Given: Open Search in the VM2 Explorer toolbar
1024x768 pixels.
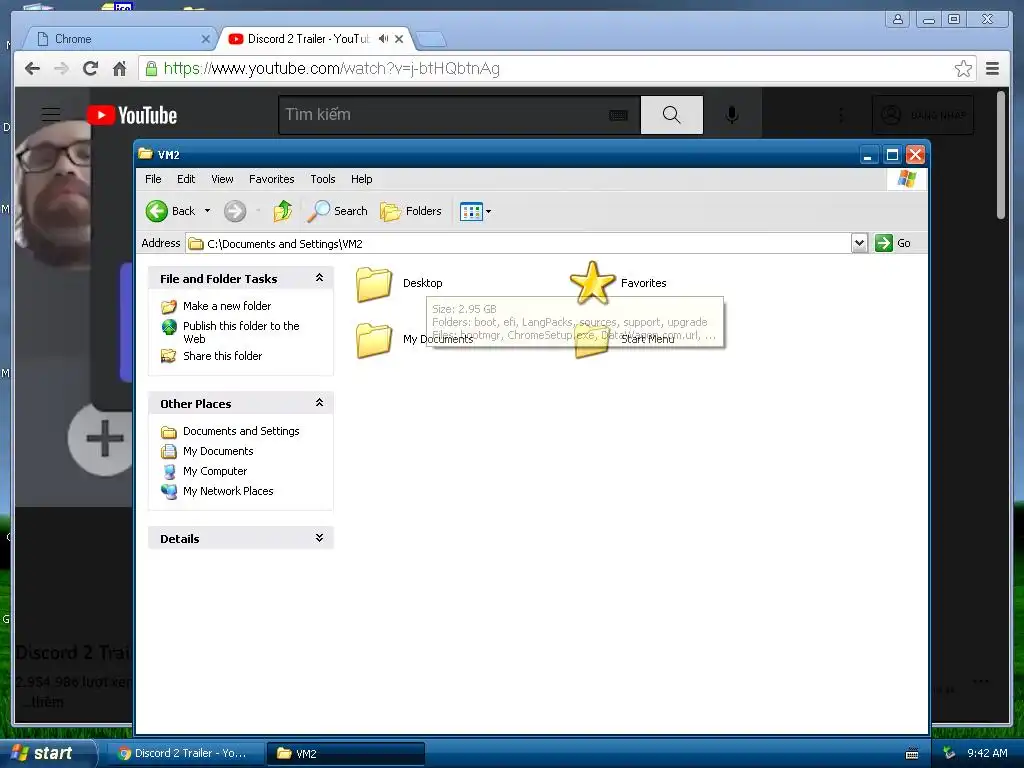Looking at the screenshot, I should [338, 211].
